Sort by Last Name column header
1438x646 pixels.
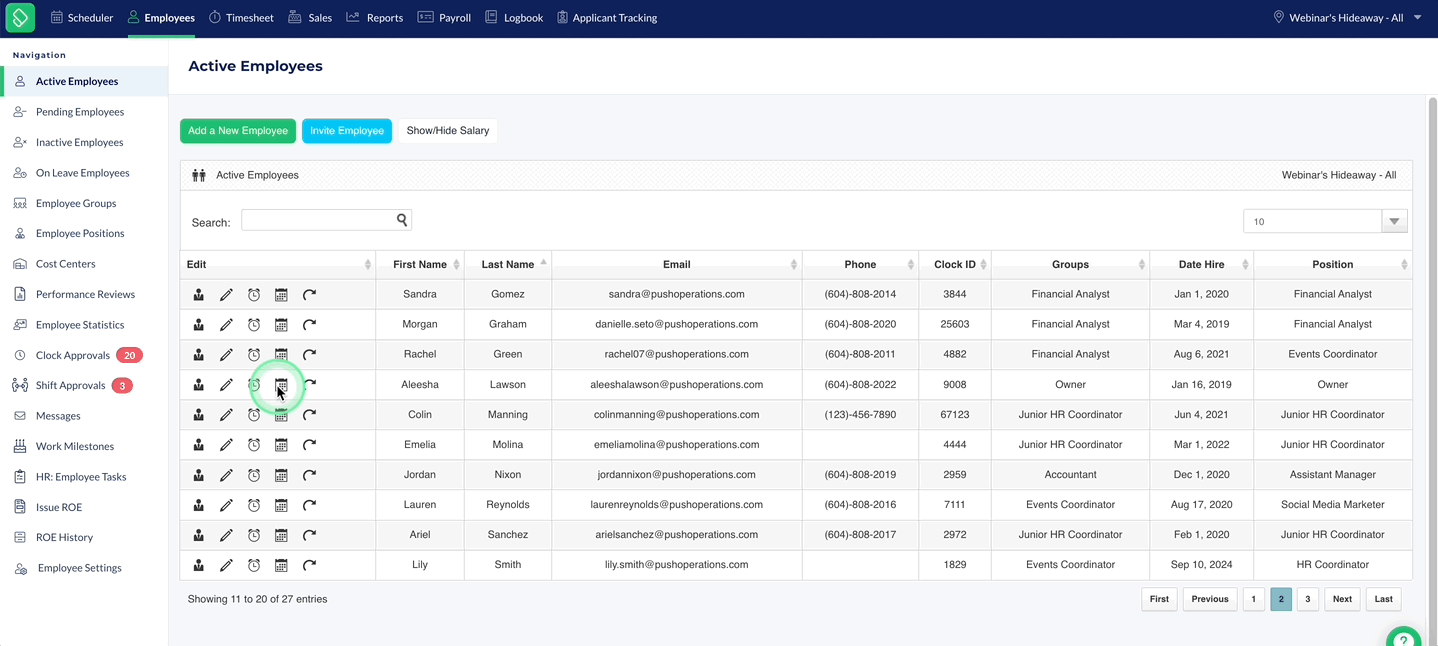coord(508,265)
